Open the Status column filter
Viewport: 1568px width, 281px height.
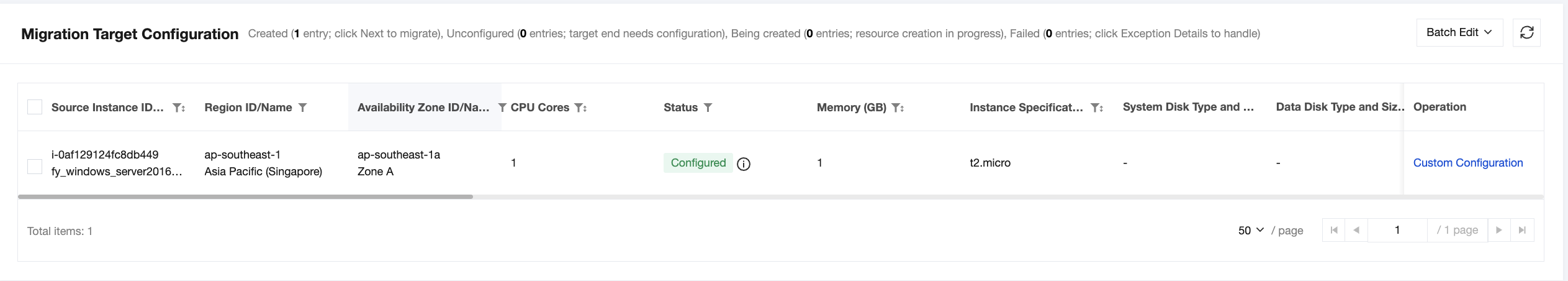click(708, 108)
